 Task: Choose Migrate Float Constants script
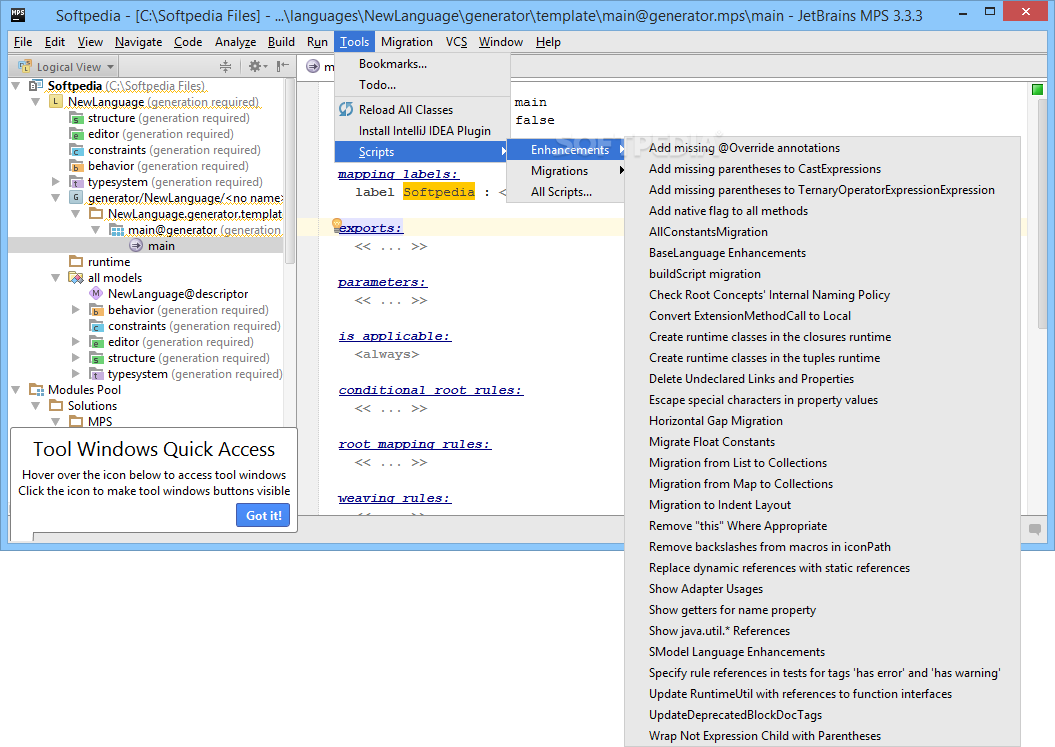pyautogui.click(x=822, y=441)
